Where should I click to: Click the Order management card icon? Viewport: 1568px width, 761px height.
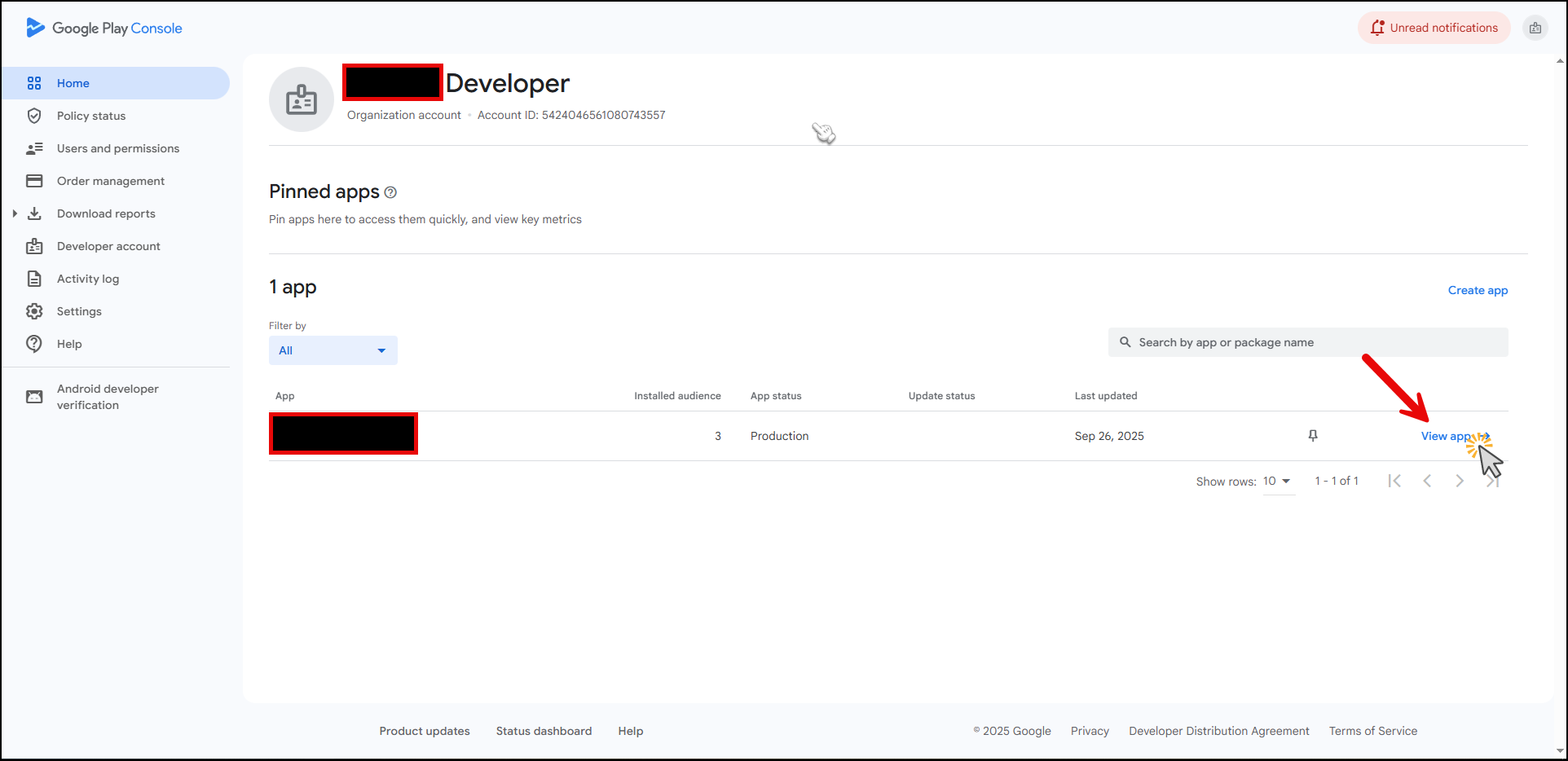tap(34, 181)
